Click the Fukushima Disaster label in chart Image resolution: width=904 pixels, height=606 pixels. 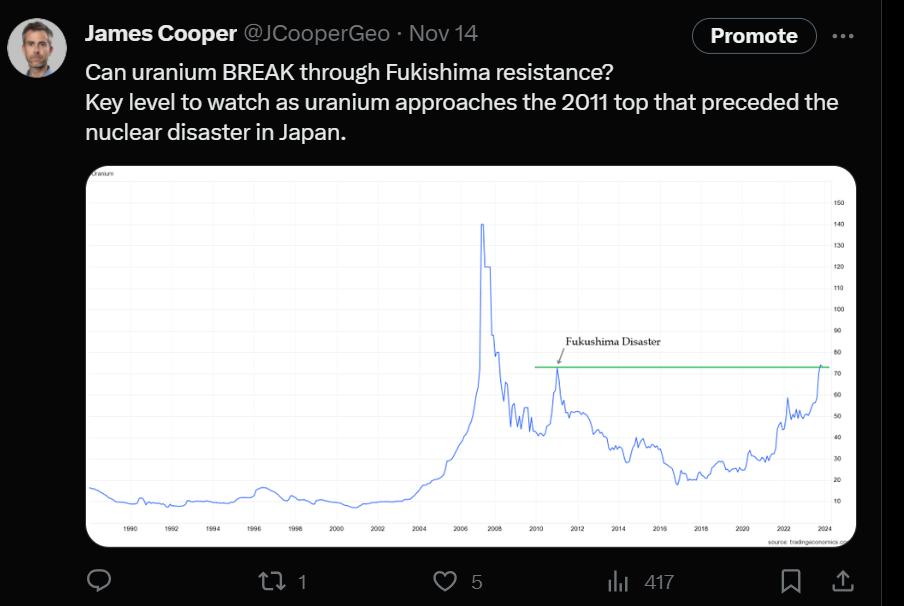pyautogui.click(x=613, y=341)
